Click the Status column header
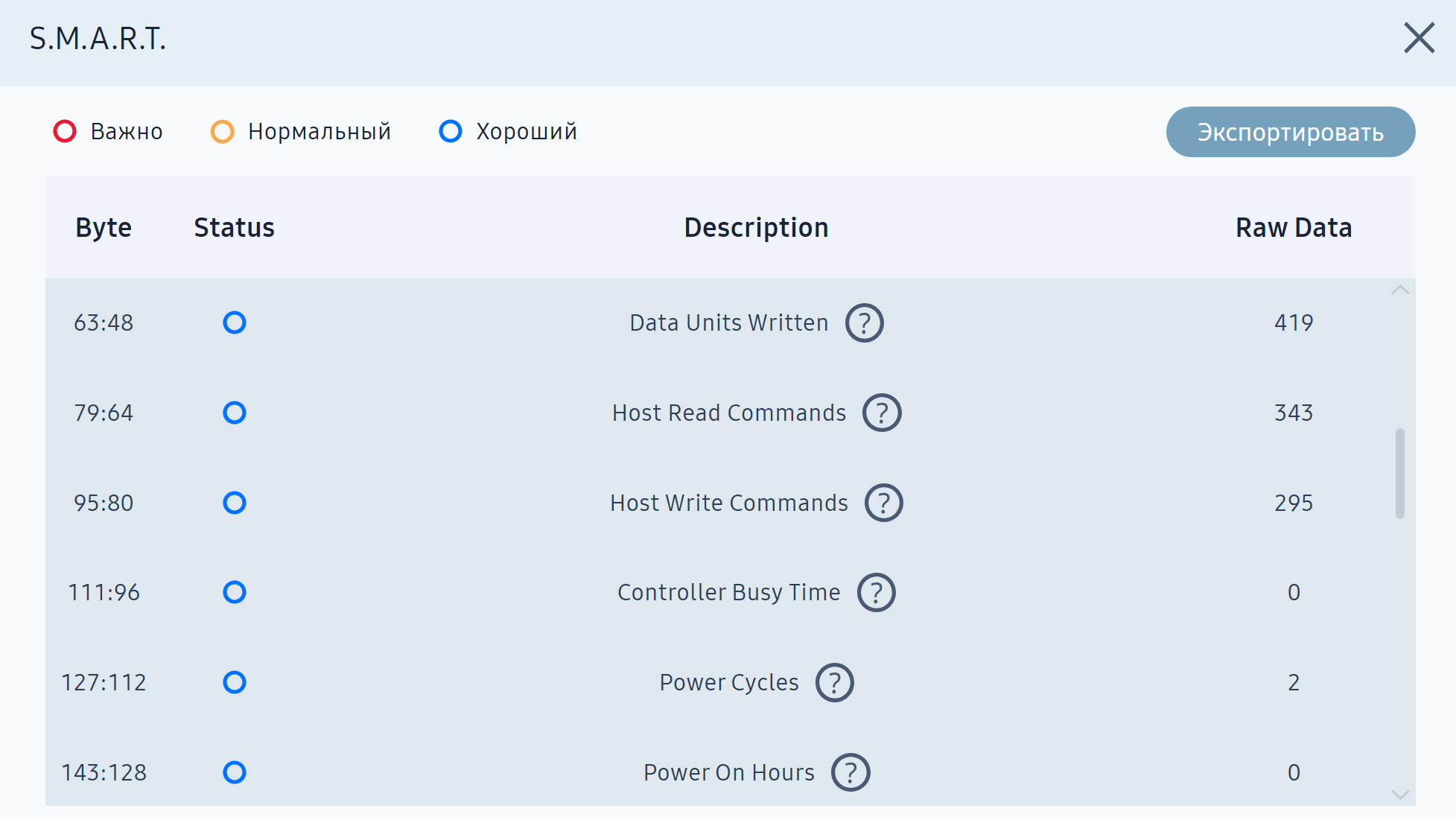This screenshot has width=1456, height=817. click(234, 227)
